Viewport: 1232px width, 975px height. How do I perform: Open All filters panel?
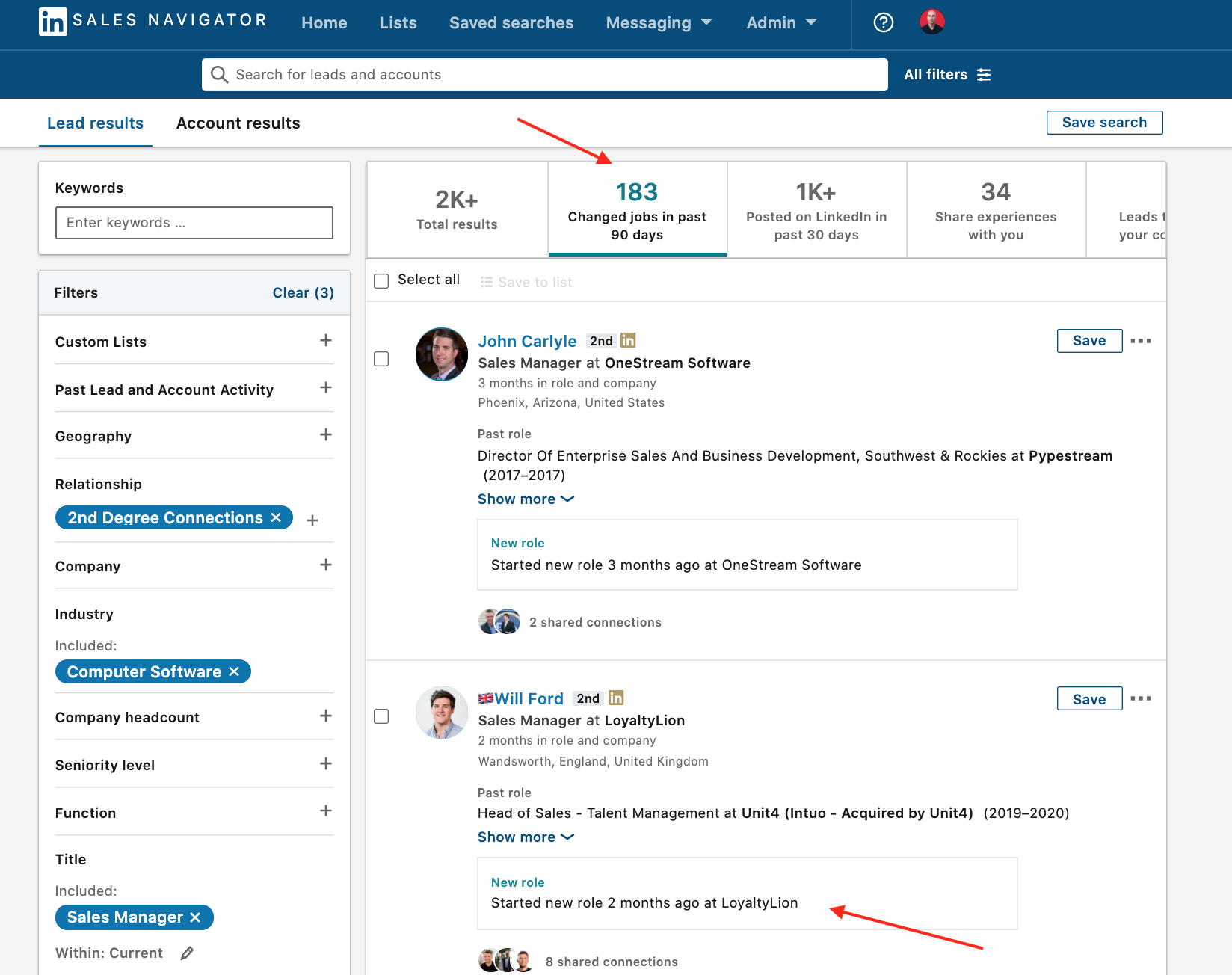coord(947,75)
